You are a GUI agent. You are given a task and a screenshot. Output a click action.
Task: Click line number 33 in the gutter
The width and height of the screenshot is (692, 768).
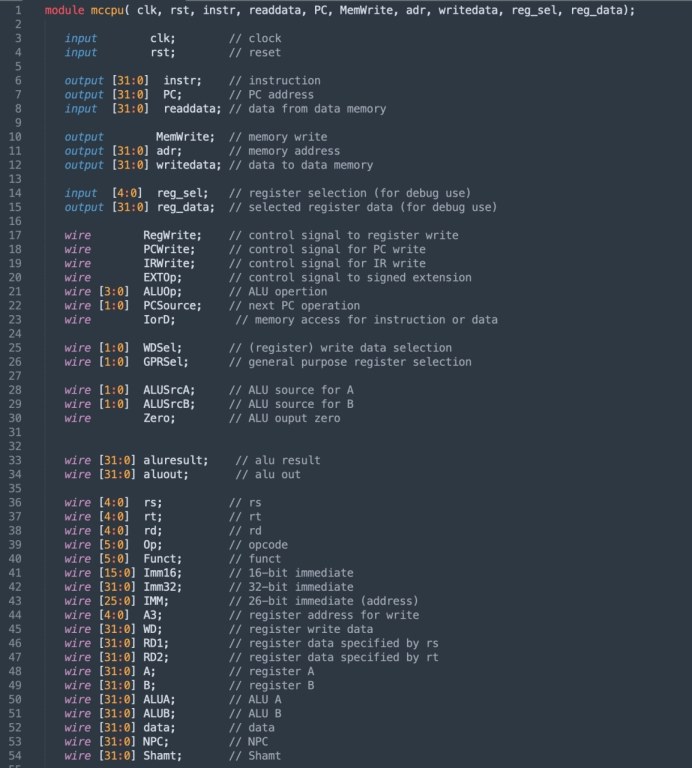(15, 460)
